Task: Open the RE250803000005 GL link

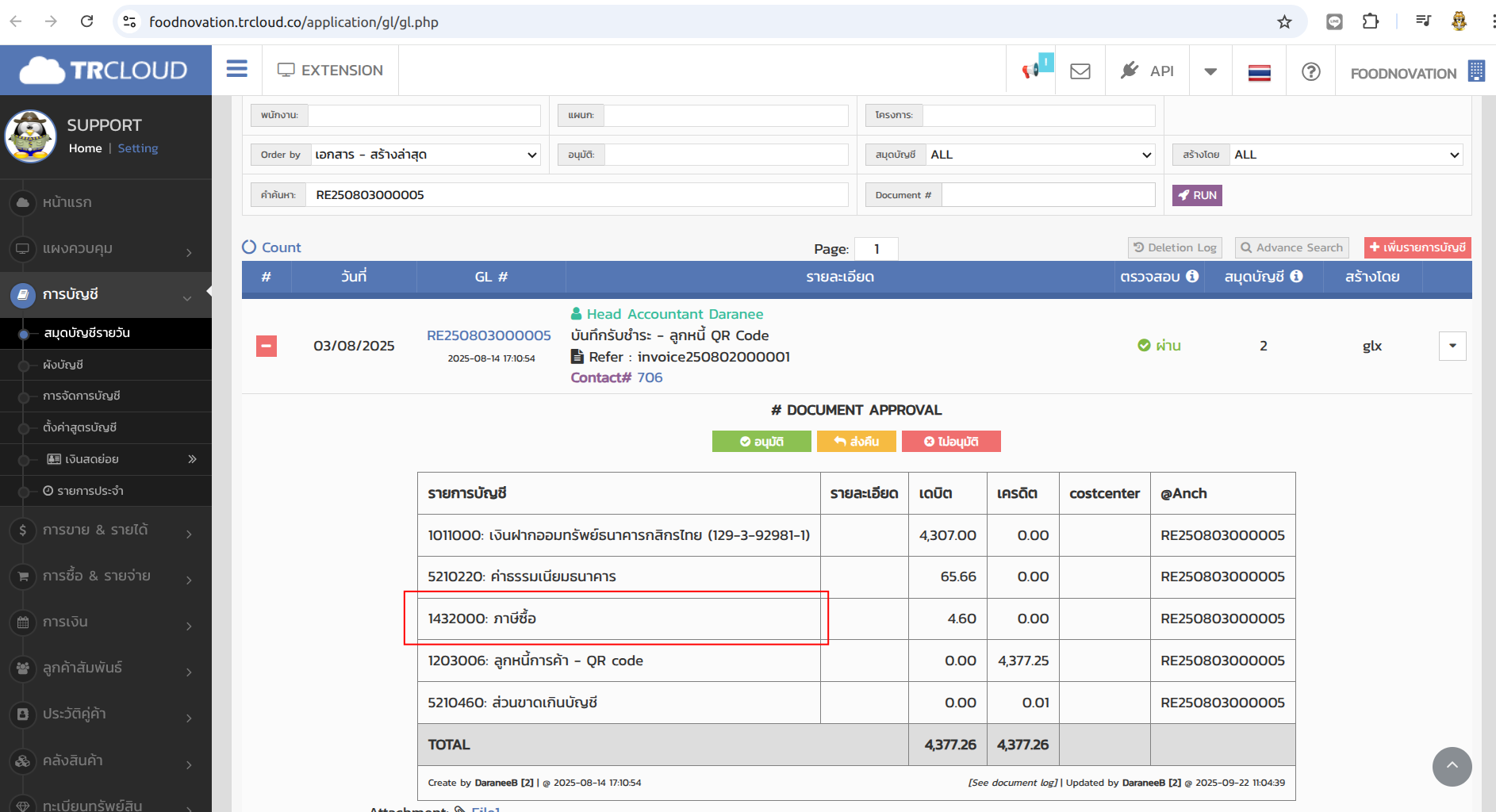Action: 489,335
